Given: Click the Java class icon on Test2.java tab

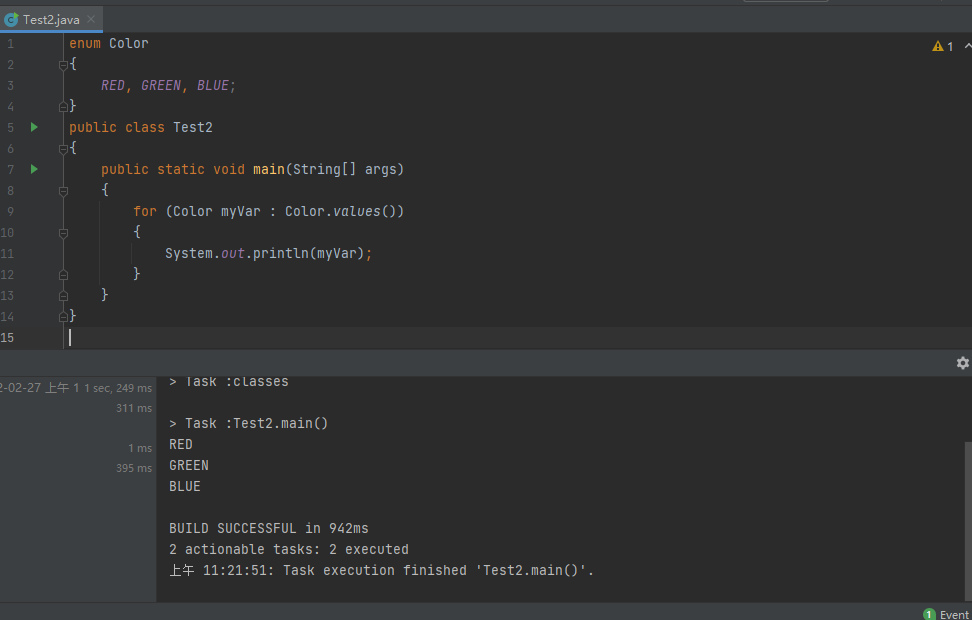Looking at the screenshot, I should point(11,19).
